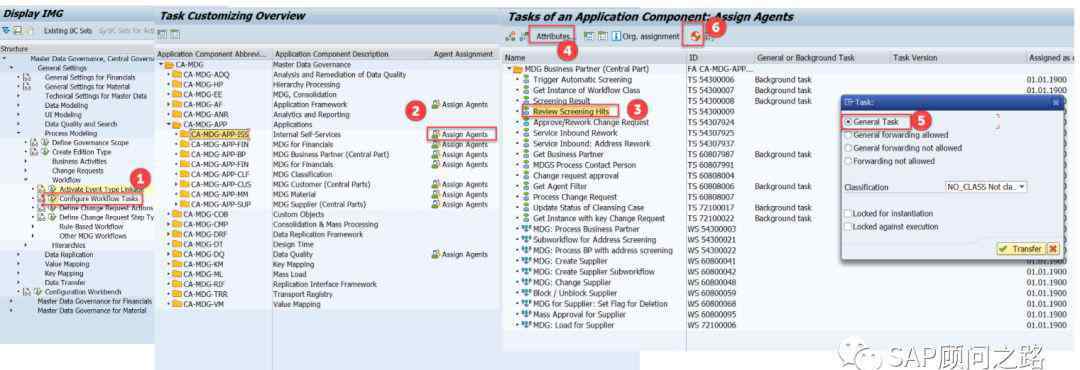Click the Transfer button

[1021, 249]
